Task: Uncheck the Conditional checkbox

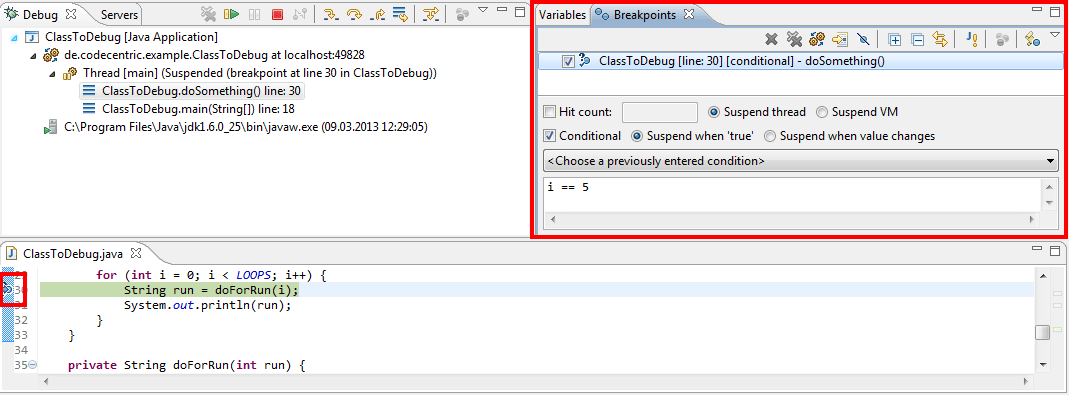Action: tap(549, 136)
